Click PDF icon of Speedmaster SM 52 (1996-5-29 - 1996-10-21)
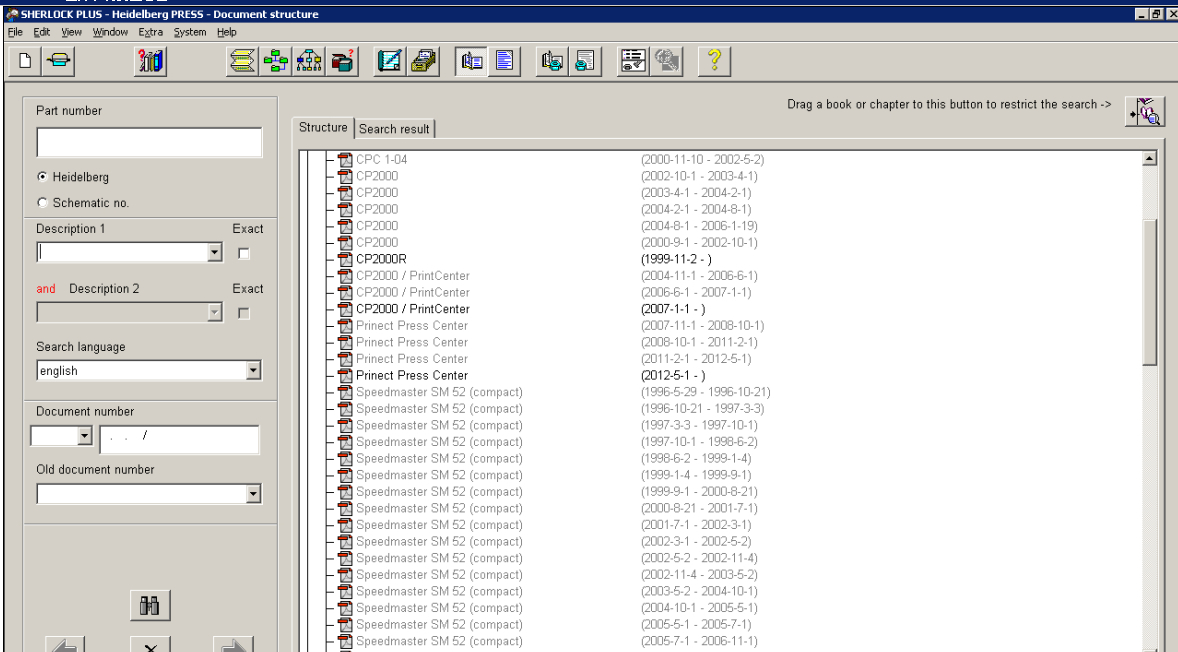Viewport: 1178px width, 652px height. (345, 392)
